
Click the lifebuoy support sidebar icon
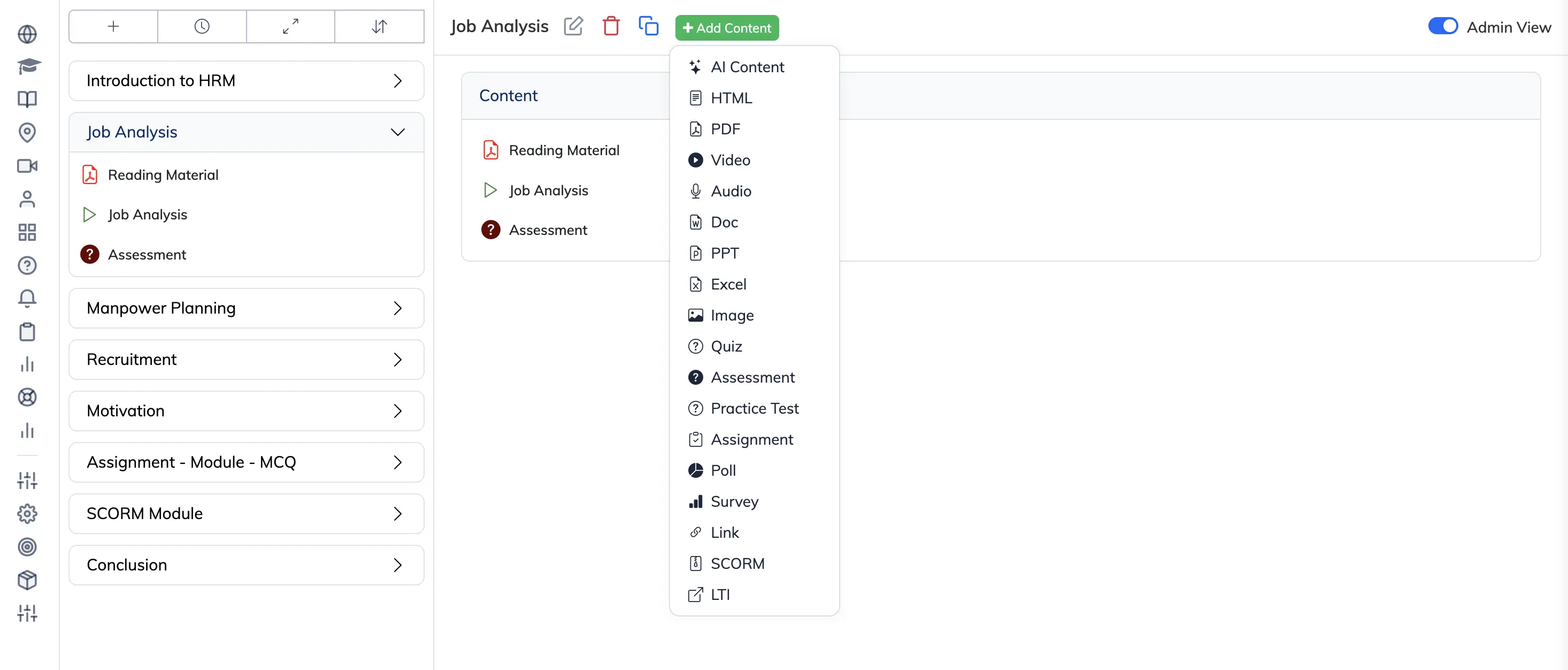click(27, 397)
